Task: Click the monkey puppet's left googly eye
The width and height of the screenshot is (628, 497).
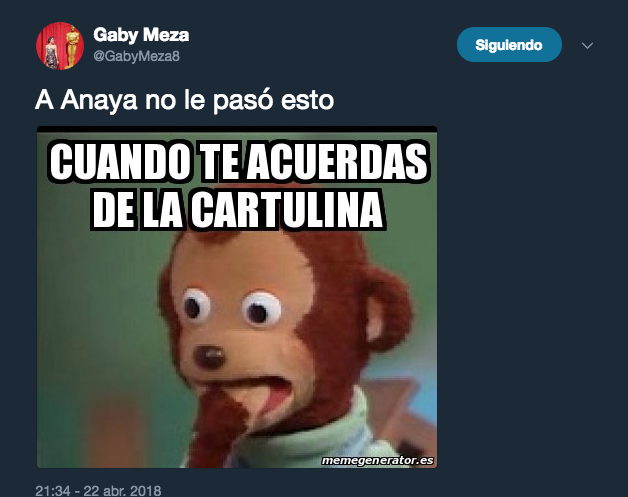Action: [196, 304]
